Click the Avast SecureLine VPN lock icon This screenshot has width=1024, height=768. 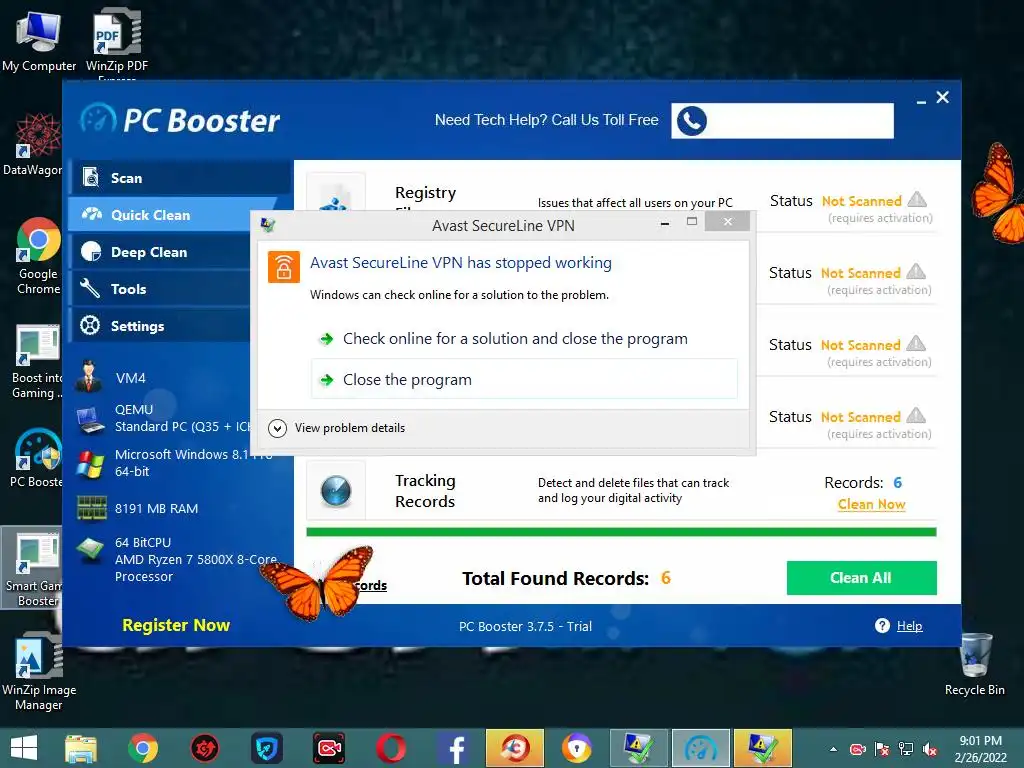pyautogui.click(x=283, y=267)
